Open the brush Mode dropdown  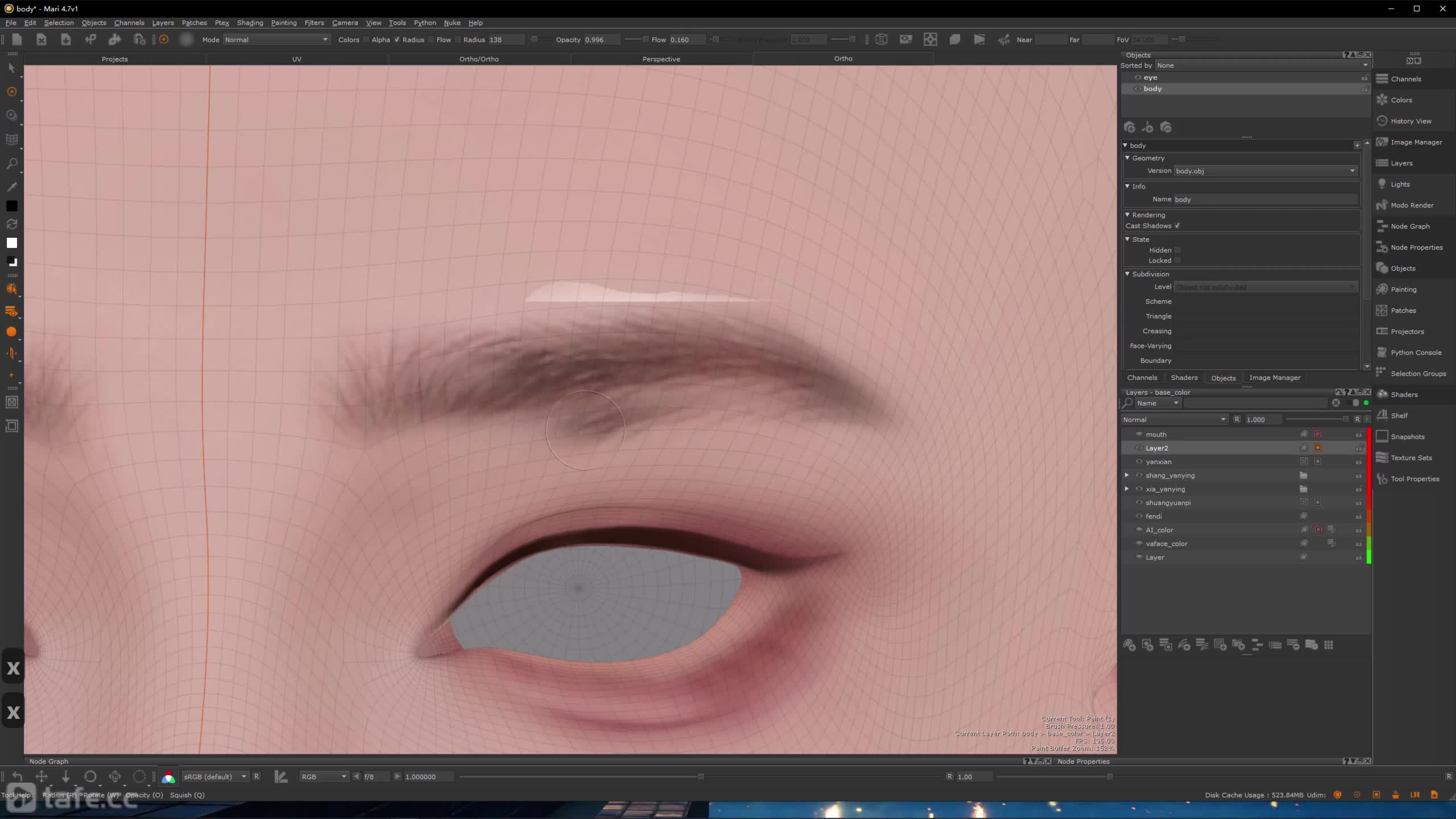(276, 40)
